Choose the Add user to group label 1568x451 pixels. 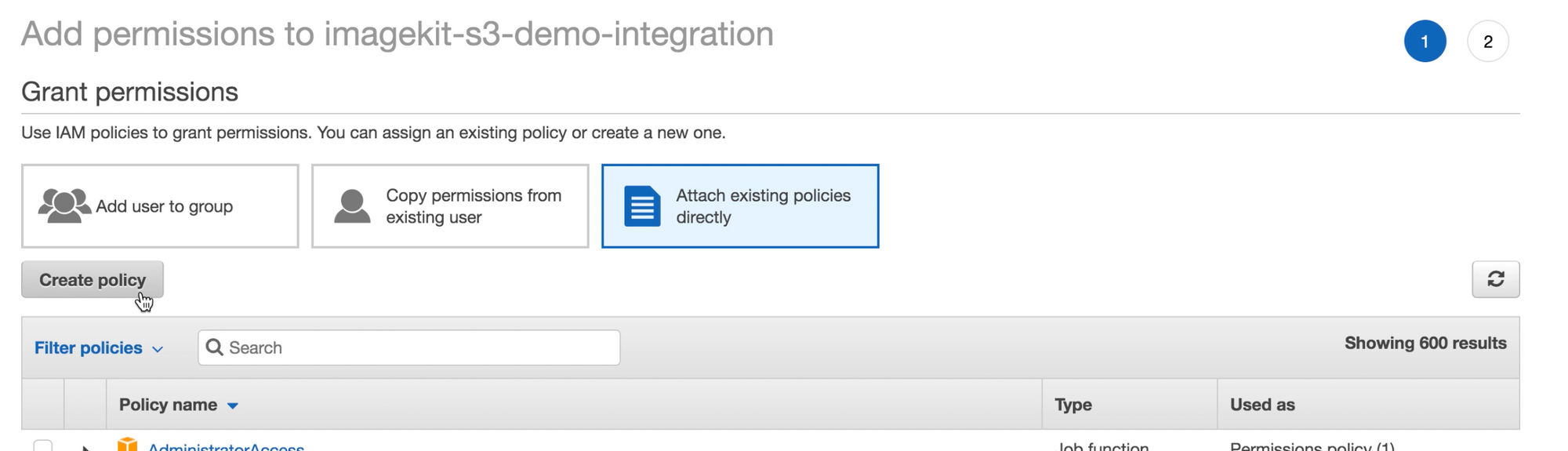click(x=164, y=206)
